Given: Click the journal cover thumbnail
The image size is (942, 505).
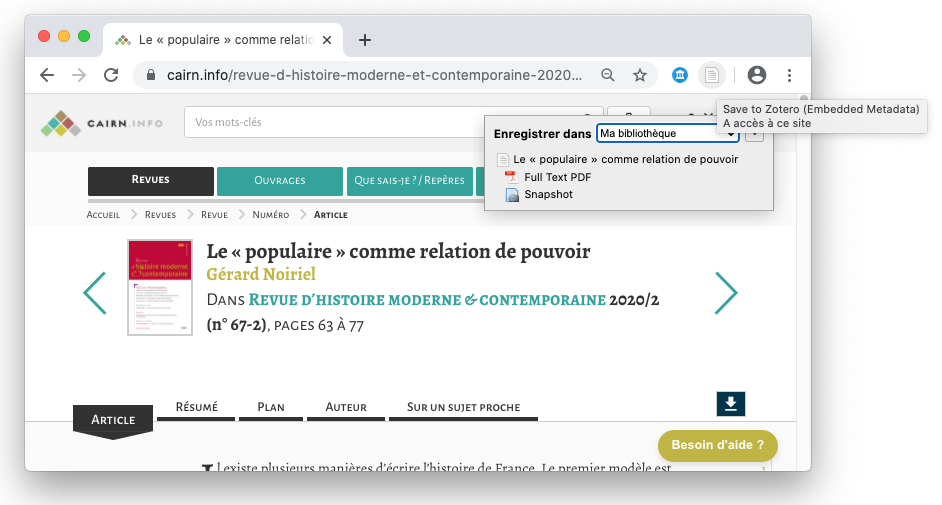Looking at the screenshot, I should [x=160, y=288].
